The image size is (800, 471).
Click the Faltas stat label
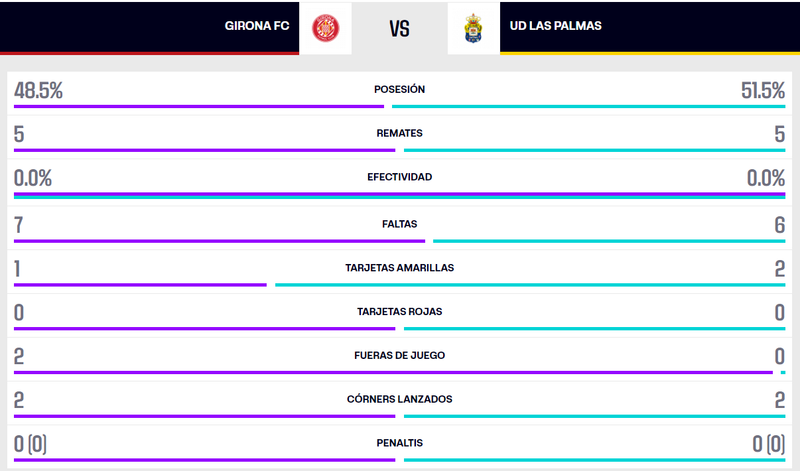400,224
